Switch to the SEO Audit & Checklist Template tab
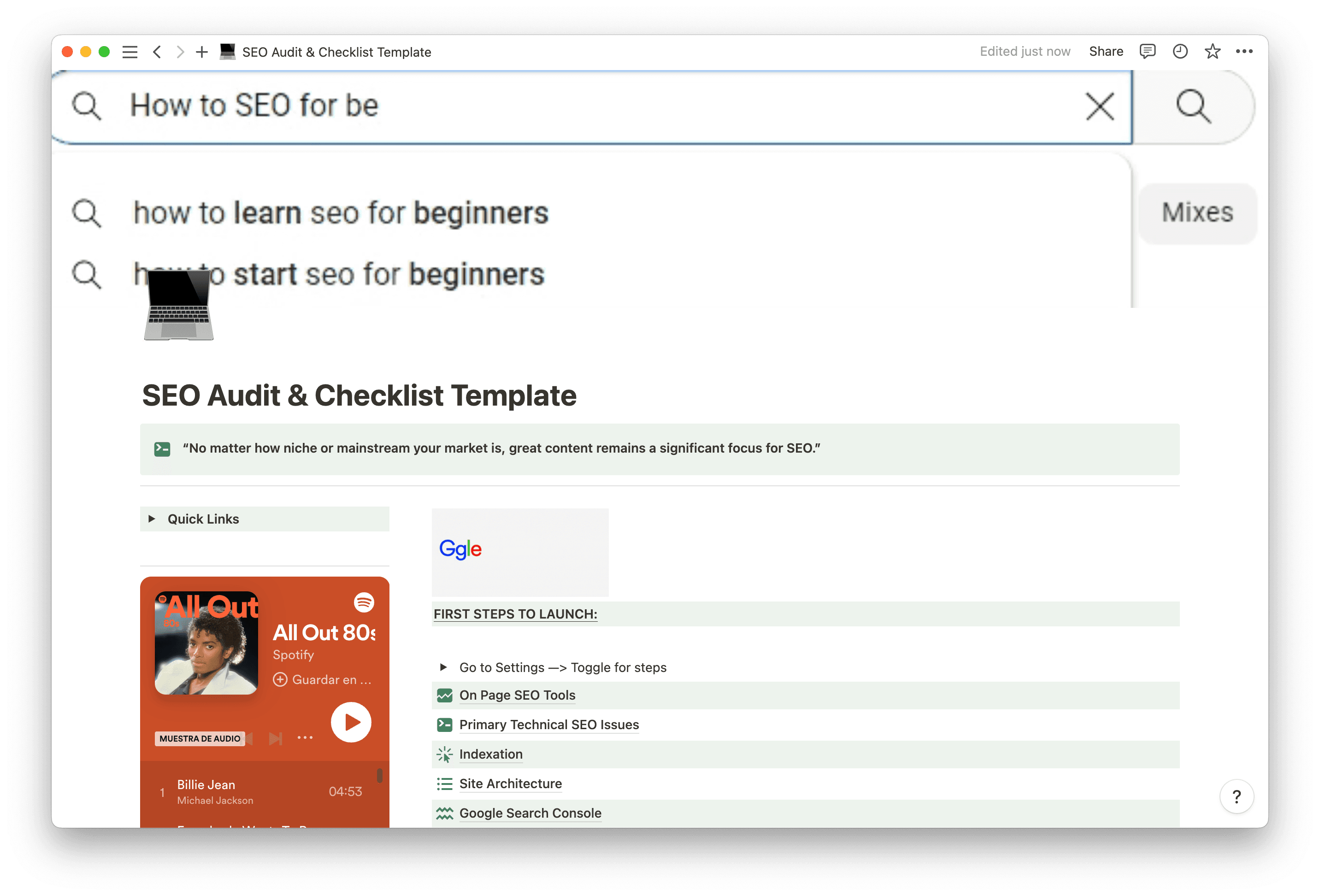Screen dimensions: 1320x896 pyautogui.click(x=335, y=52)
